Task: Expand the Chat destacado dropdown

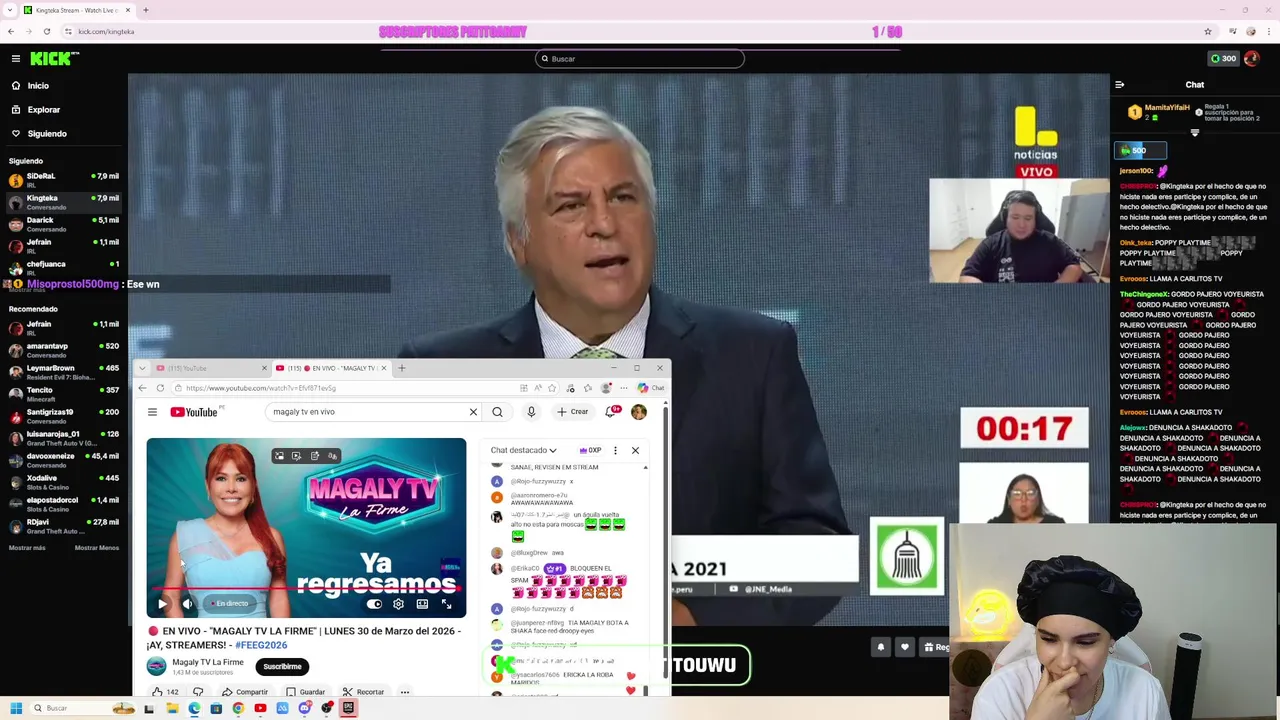Action: click(523, 450)
